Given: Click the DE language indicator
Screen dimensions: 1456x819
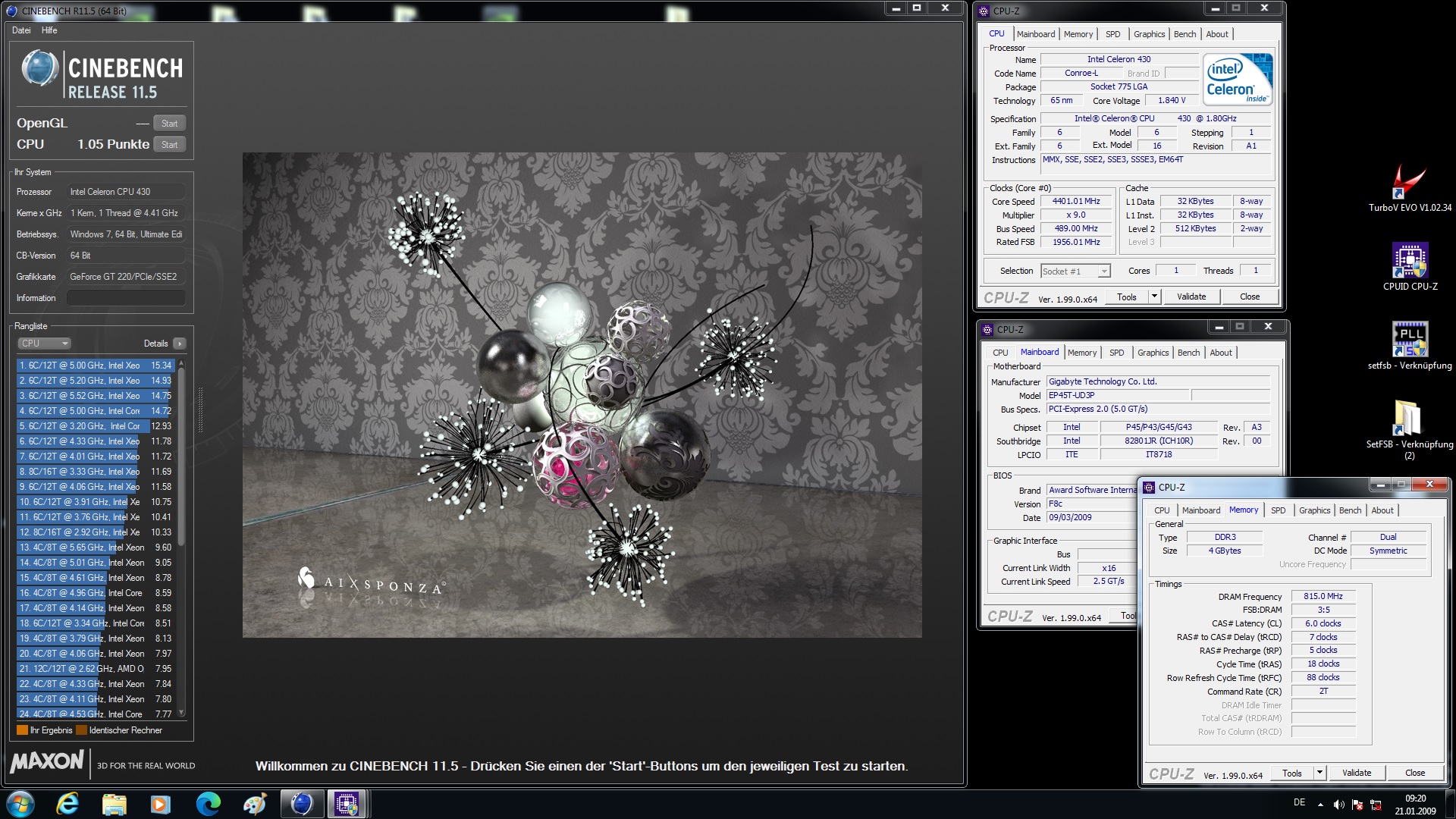Looking at the screenshot, I should [1299, 802].
